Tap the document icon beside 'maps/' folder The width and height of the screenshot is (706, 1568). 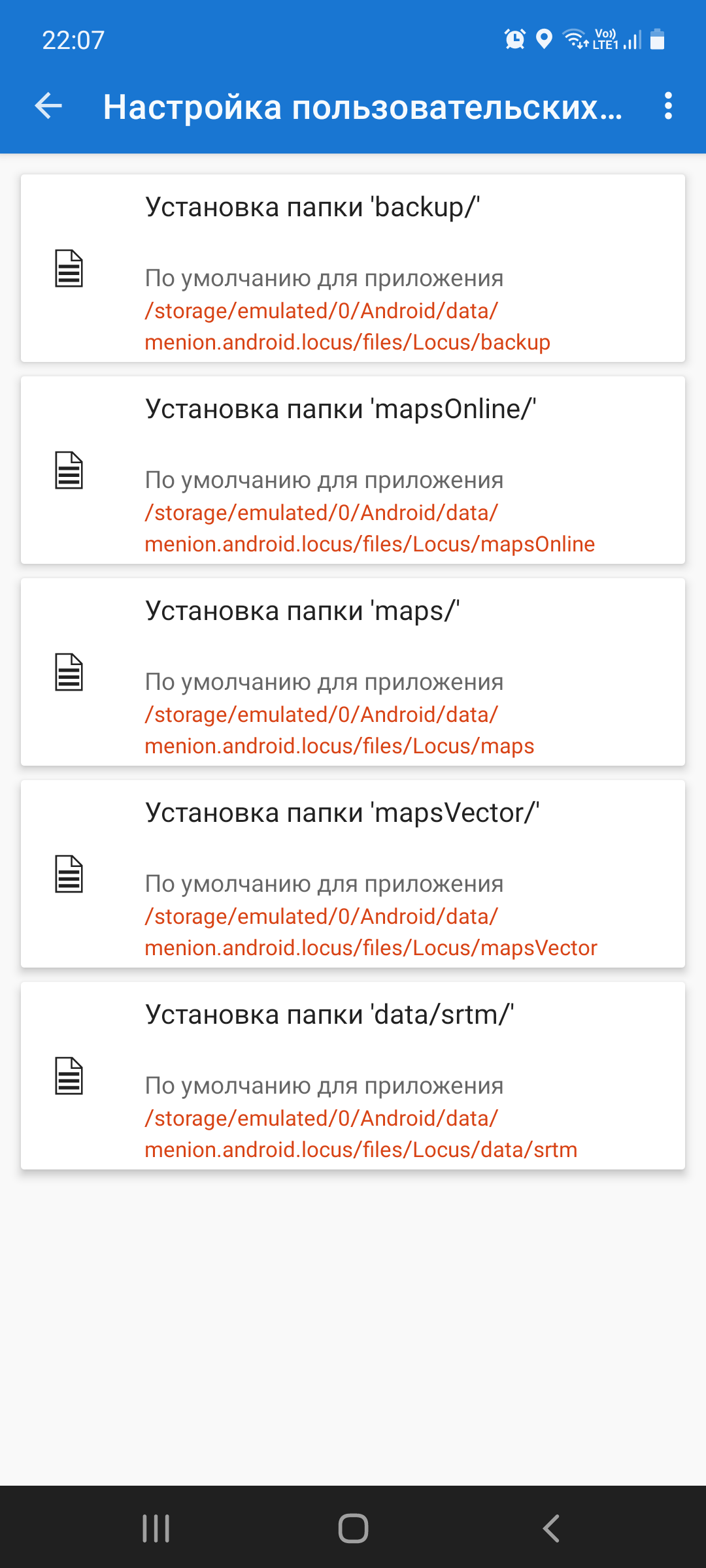click(69, 672)
